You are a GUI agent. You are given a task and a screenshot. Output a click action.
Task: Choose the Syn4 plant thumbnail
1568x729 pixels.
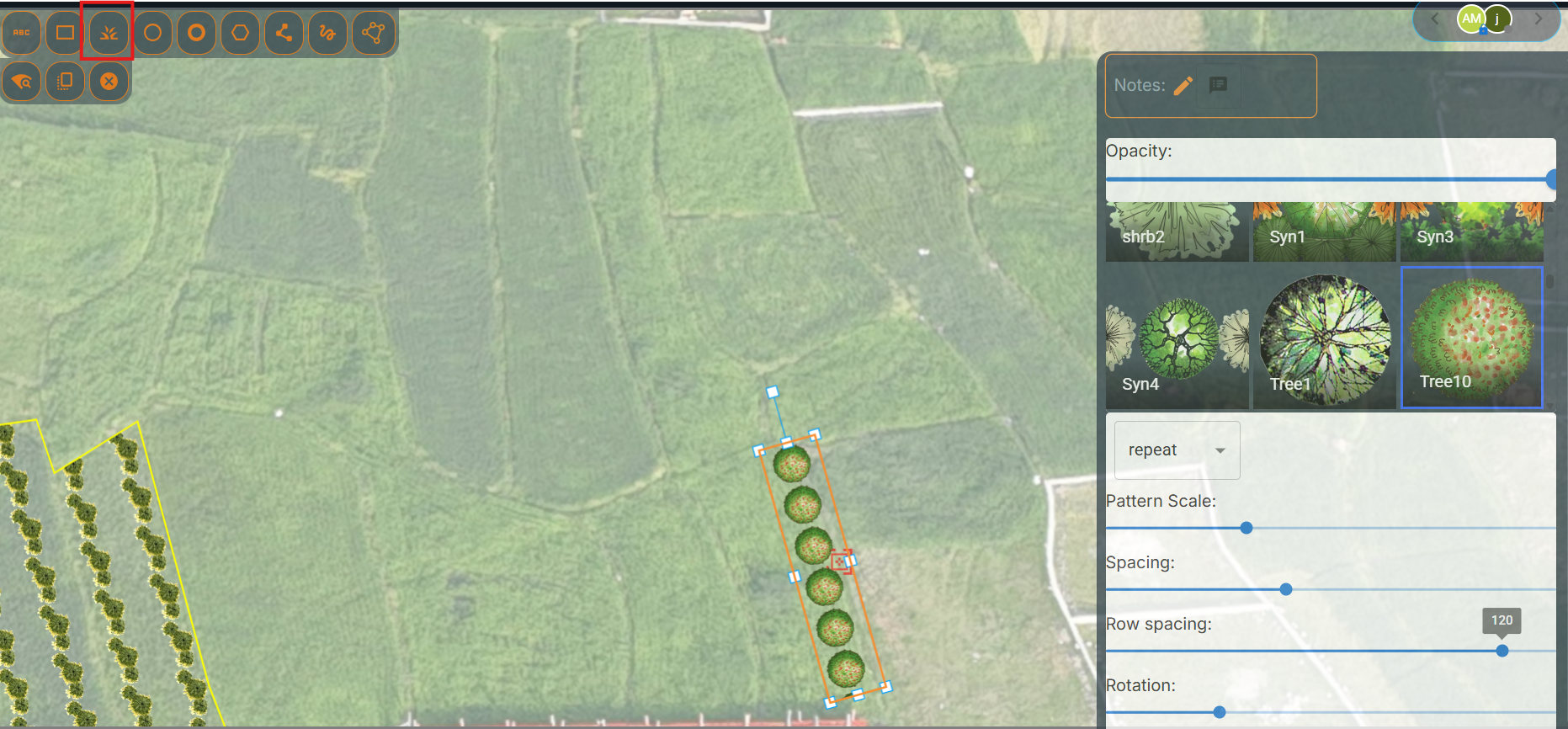(1177, 339)
